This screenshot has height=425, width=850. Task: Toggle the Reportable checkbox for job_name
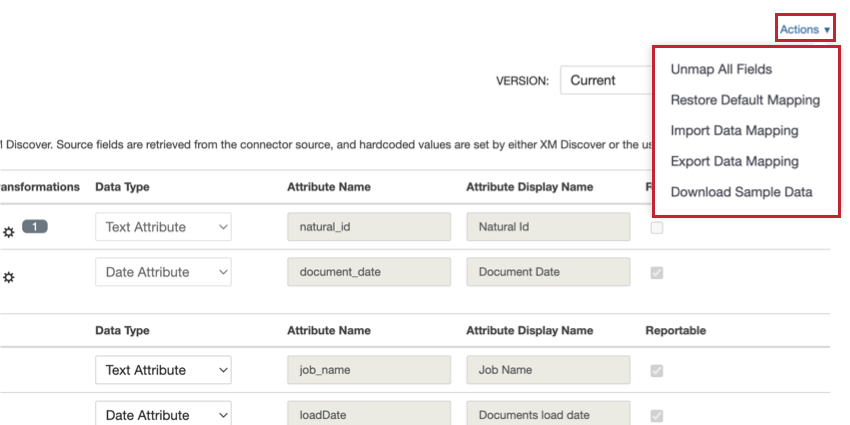click(x=656, y=370)
